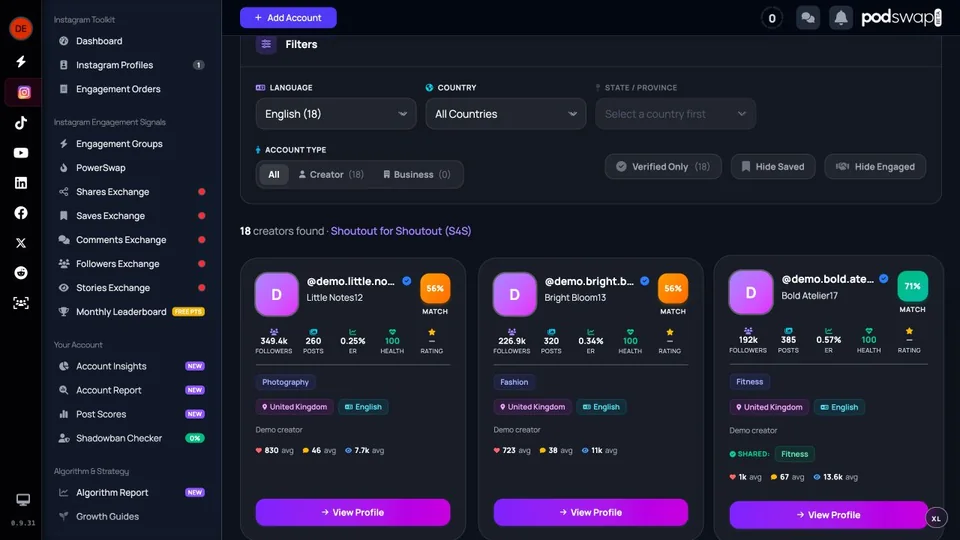Select the Business account type
Viewport: 960px width, 540px height.
tap(416, 174)
